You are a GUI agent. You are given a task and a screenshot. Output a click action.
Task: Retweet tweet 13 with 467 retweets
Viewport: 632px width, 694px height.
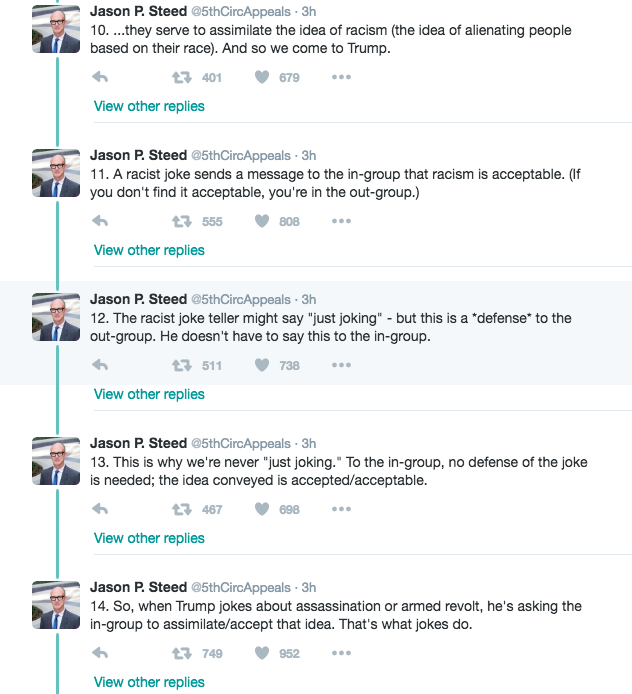tap(182, 509)
